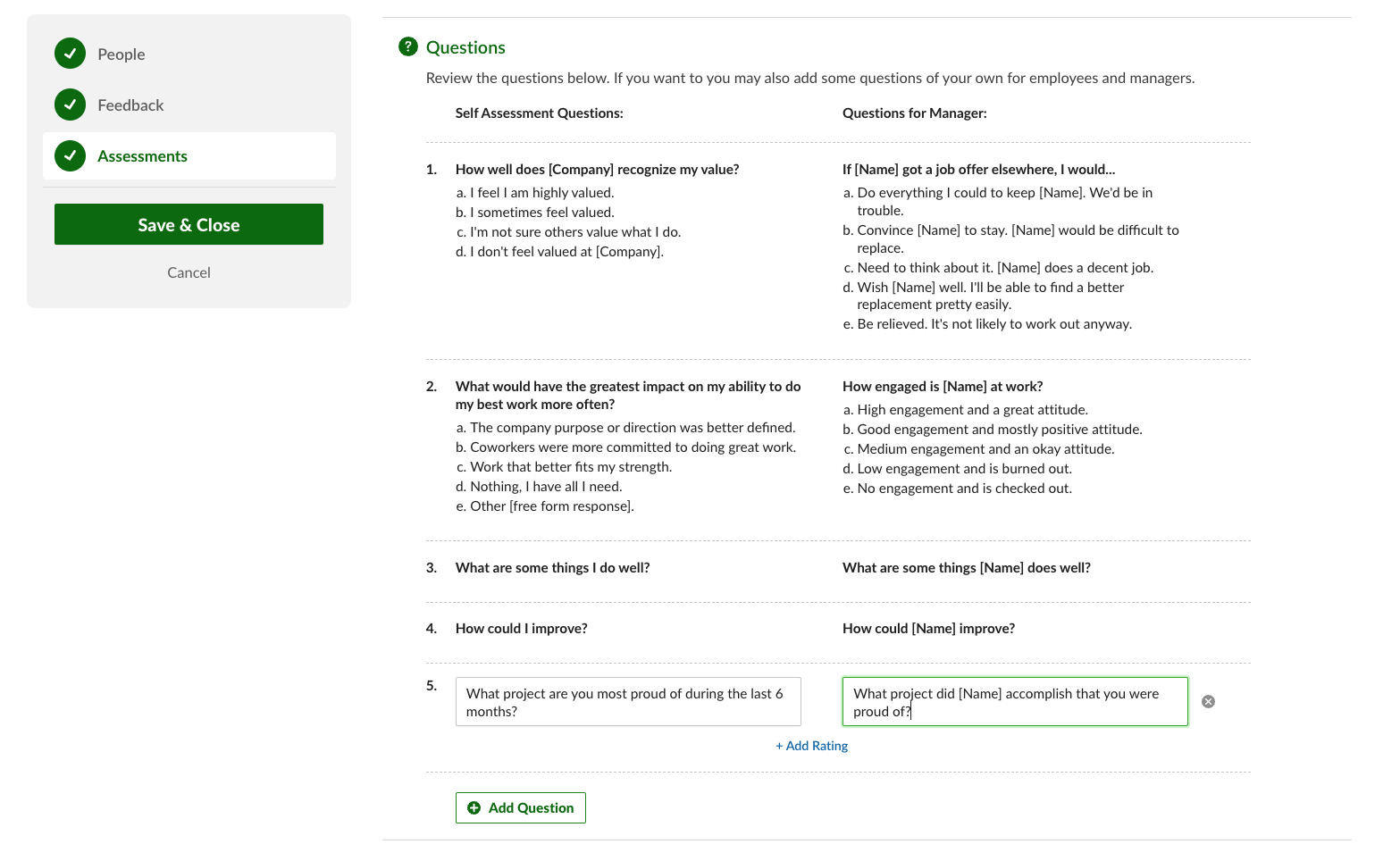Click Save & Close button
Screen dimensions: 1400x844
pos(189,224)
